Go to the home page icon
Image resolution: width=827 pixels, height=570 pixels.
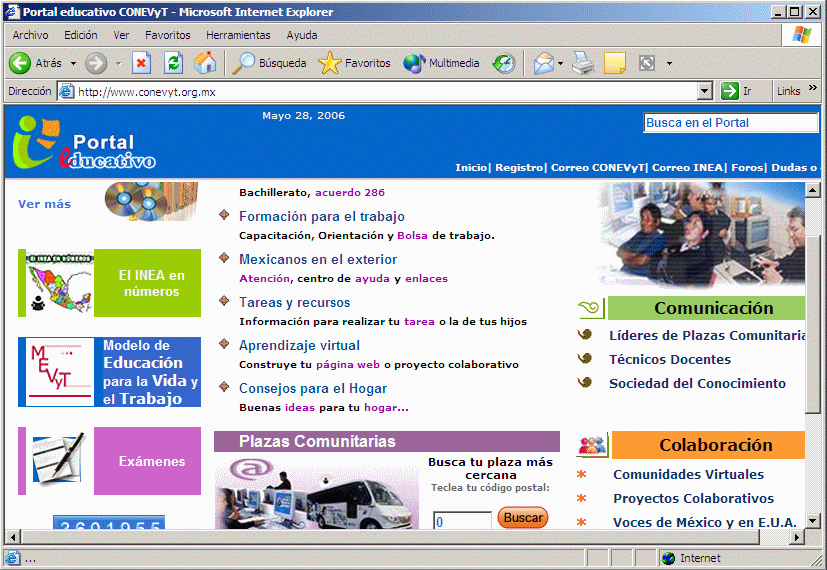pos(205,63)
